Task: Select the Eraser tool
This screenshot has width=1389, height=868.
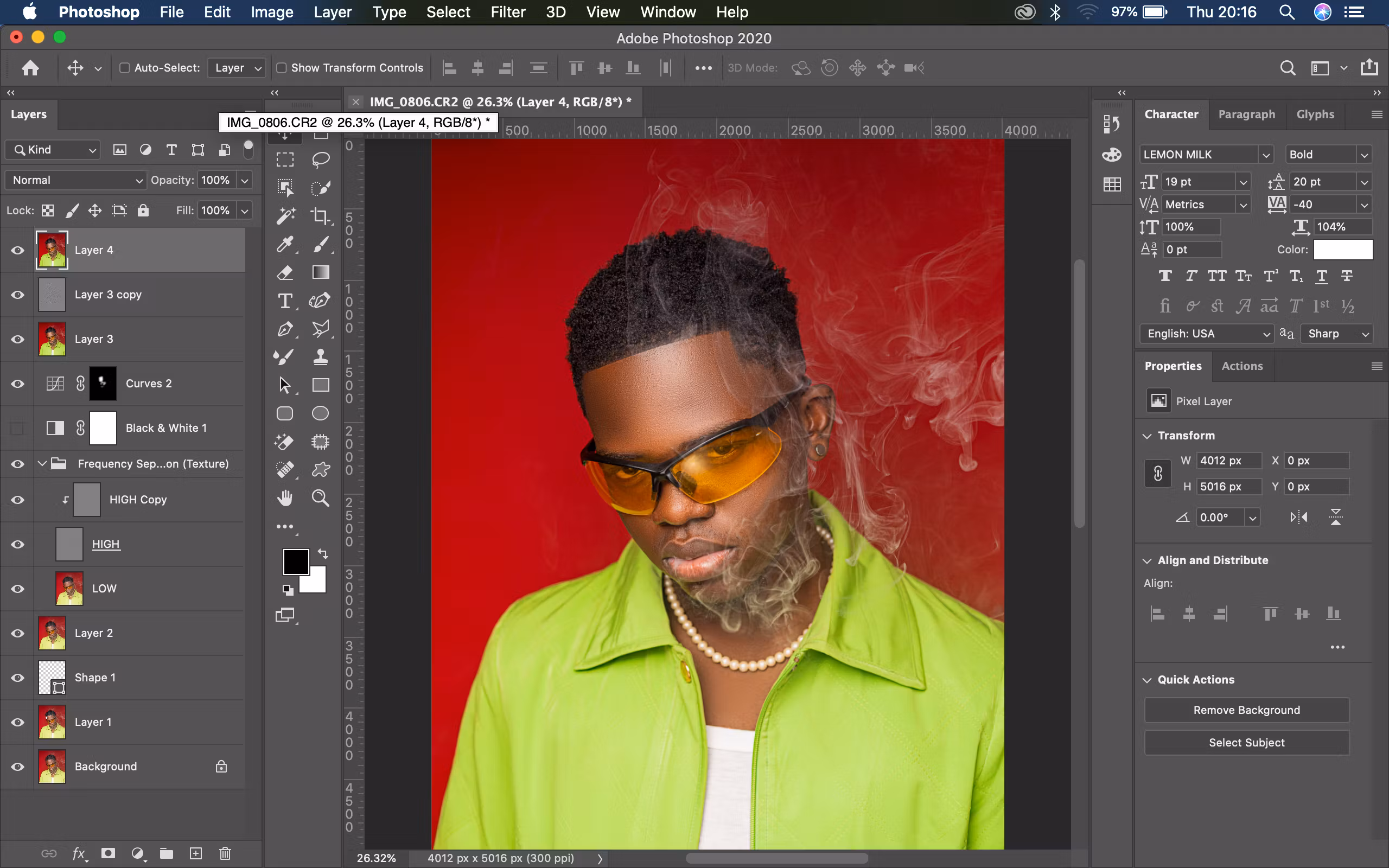Action: tap(285, 272)
